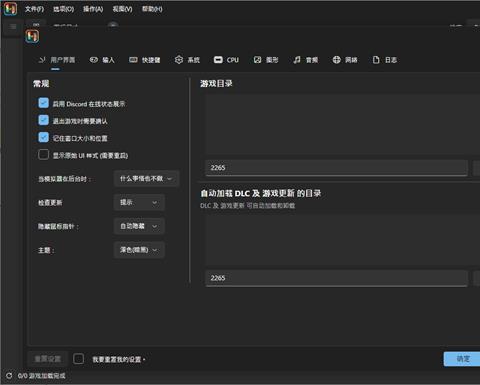Open the 图形 graphics tab
This screenshot has height=385, width=480.
pyautogui.click(x=266, y=60)
